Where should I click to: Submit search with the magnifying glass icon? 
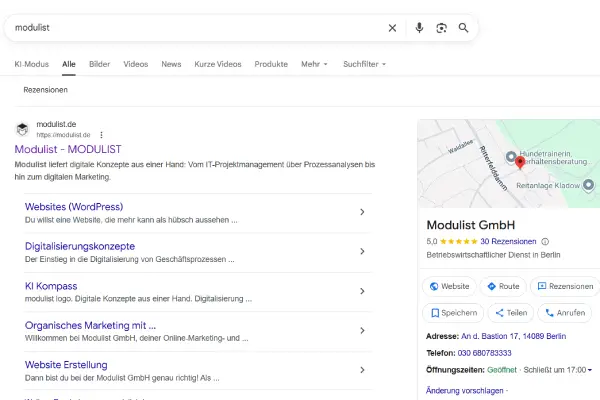pos(463,28)
